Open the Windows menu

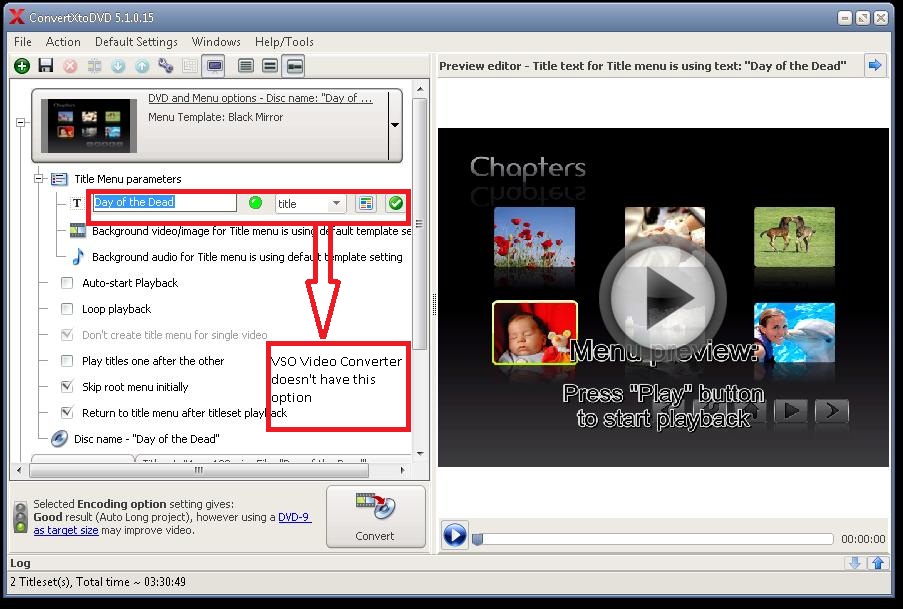pos(216,41)
